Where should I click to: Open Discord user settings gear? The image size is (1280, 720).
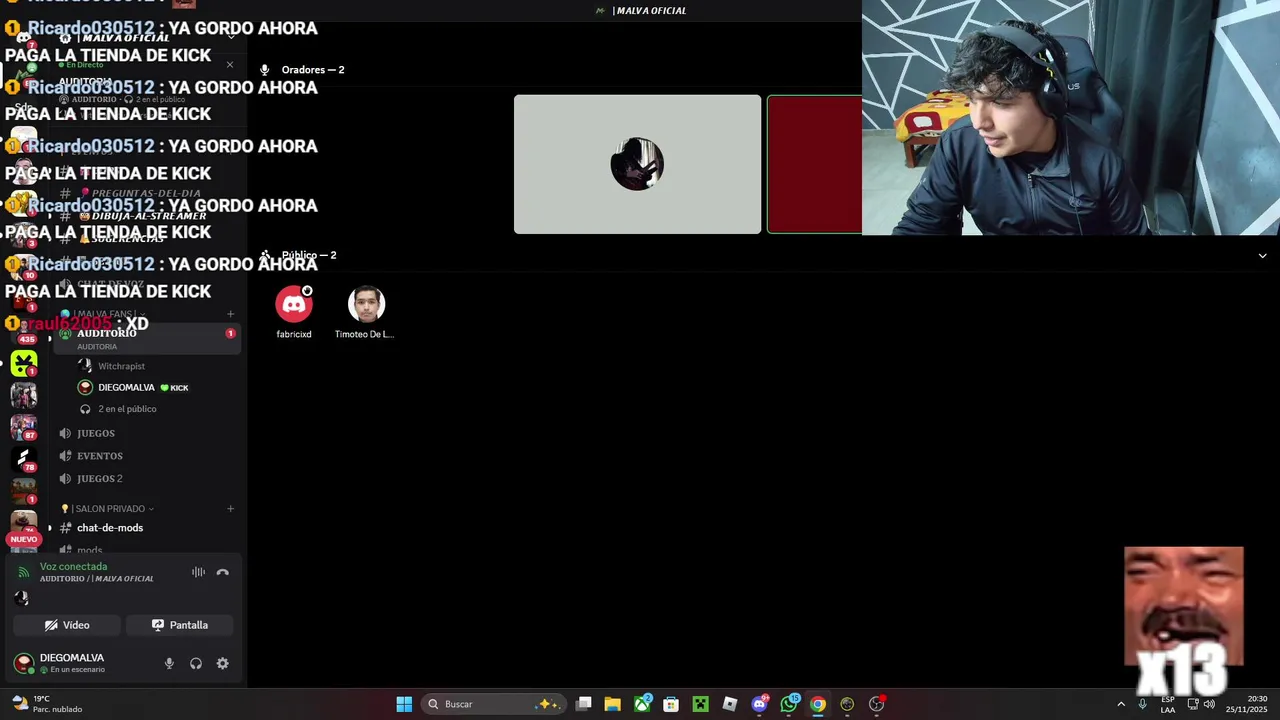tap(223, 663)
